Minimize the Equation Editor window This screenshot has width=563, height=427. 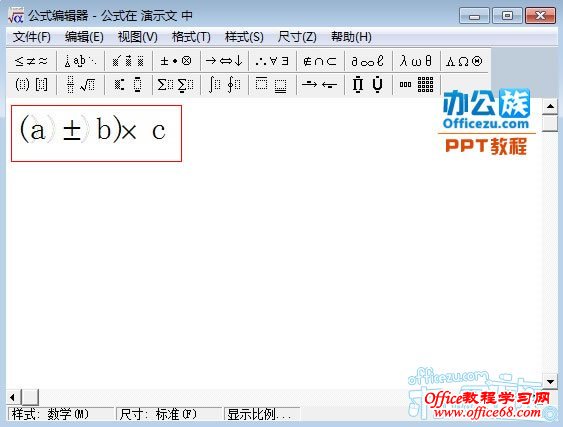coord(474,16)
